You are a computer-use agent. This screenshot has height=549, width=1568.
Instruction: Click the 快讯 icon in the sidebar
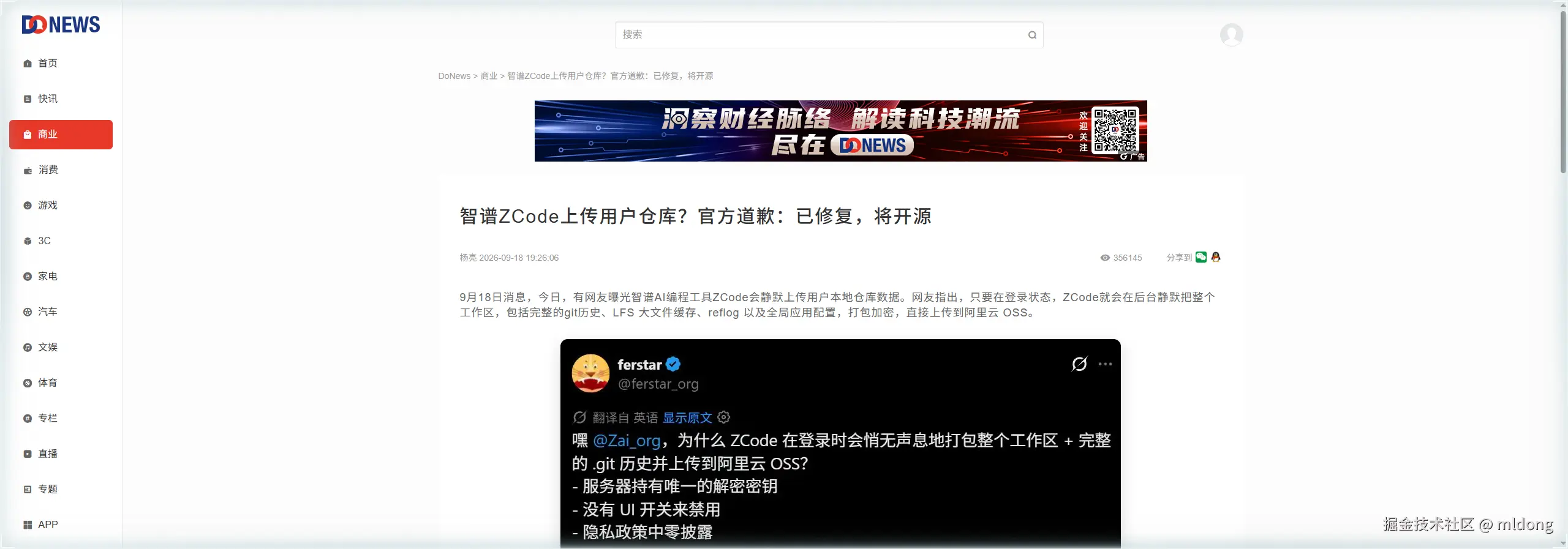click(28, 99)
